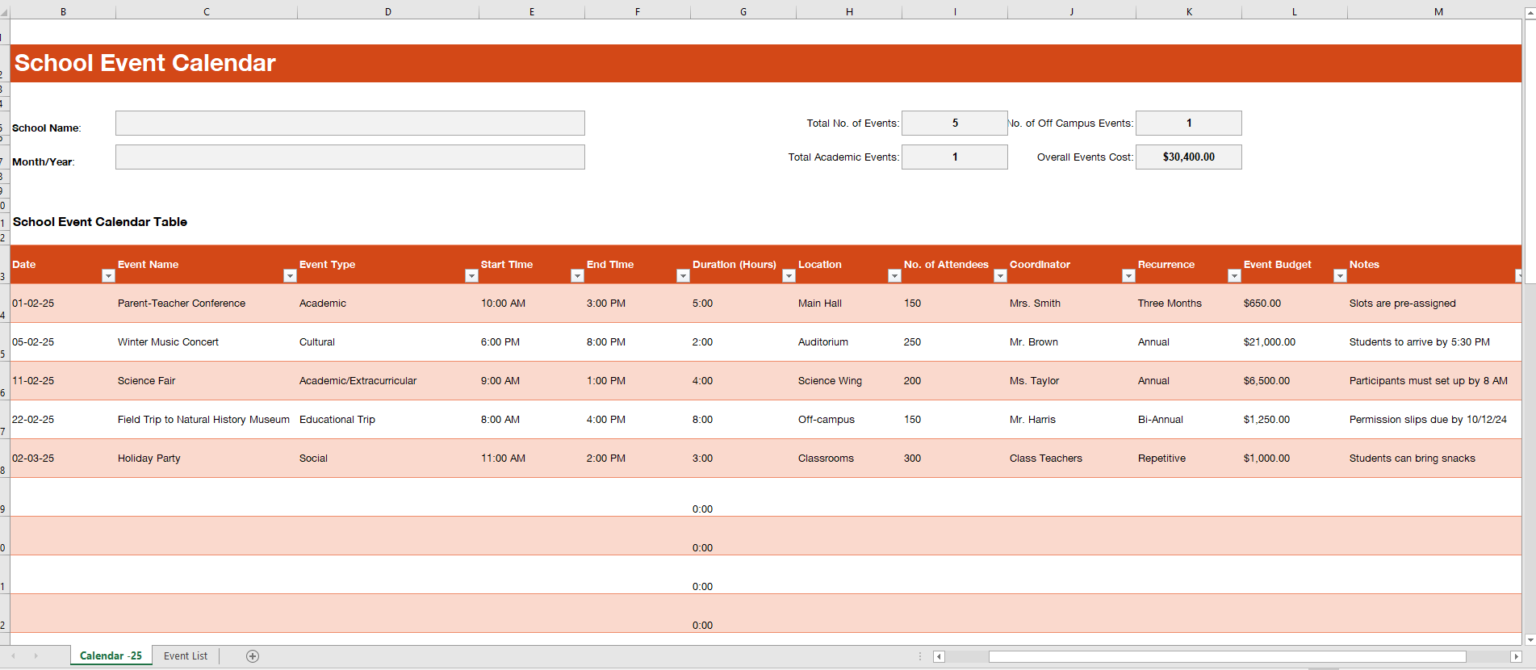Open the Event Type filter dropdown
Screen dimensions: 1536x670
[471, 276]
